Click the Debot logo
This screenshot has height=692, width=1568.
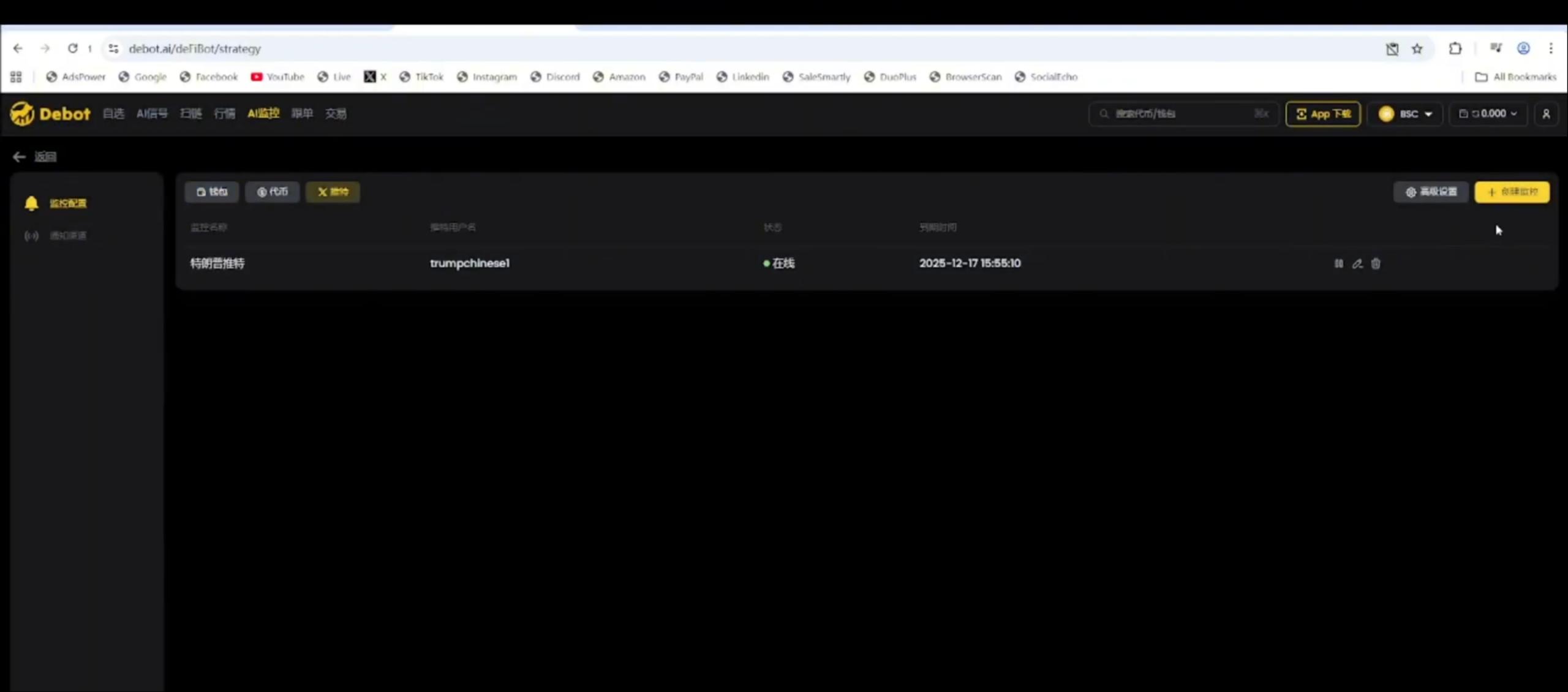point(50,114)
